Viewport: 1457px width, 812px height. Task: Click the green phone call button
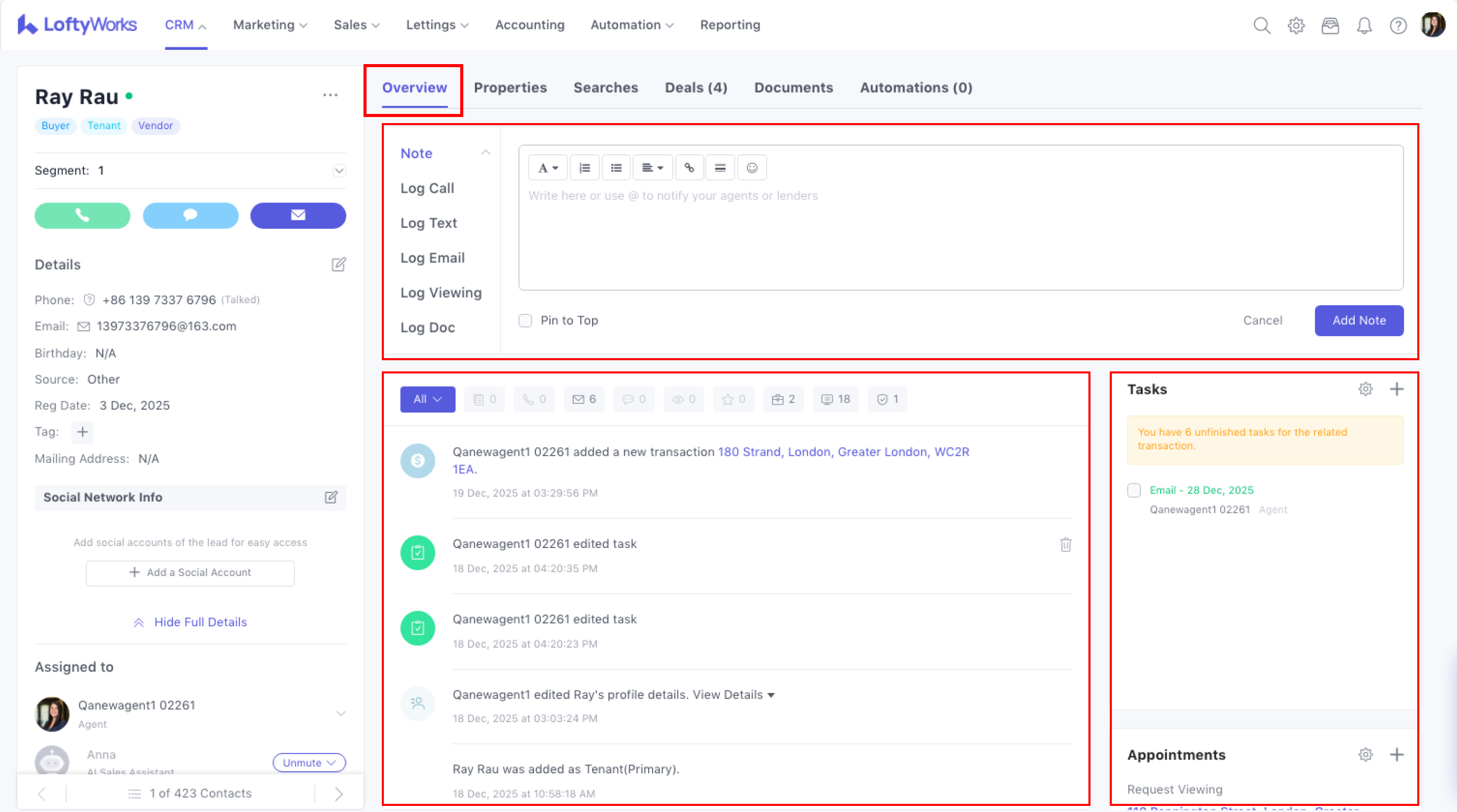pyautogui.click(x=82, y=215)
